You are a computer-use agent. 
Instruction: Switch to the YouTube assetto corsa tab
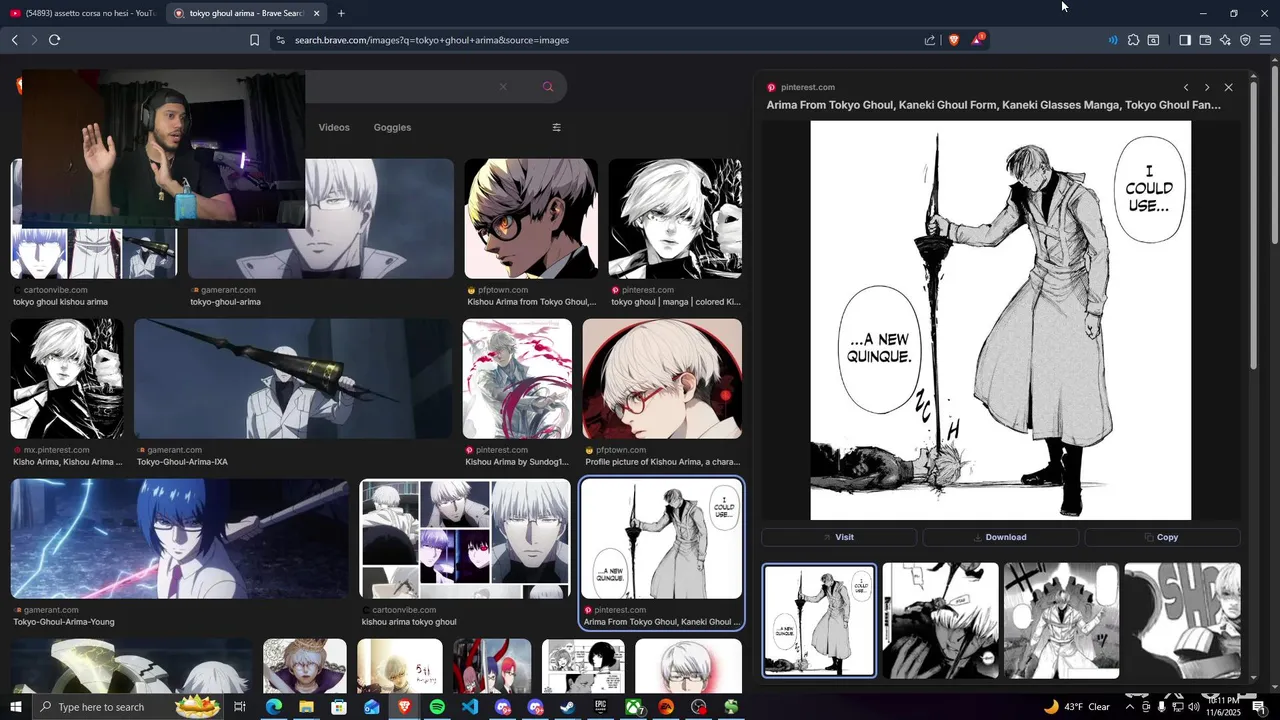click(82, 13)
